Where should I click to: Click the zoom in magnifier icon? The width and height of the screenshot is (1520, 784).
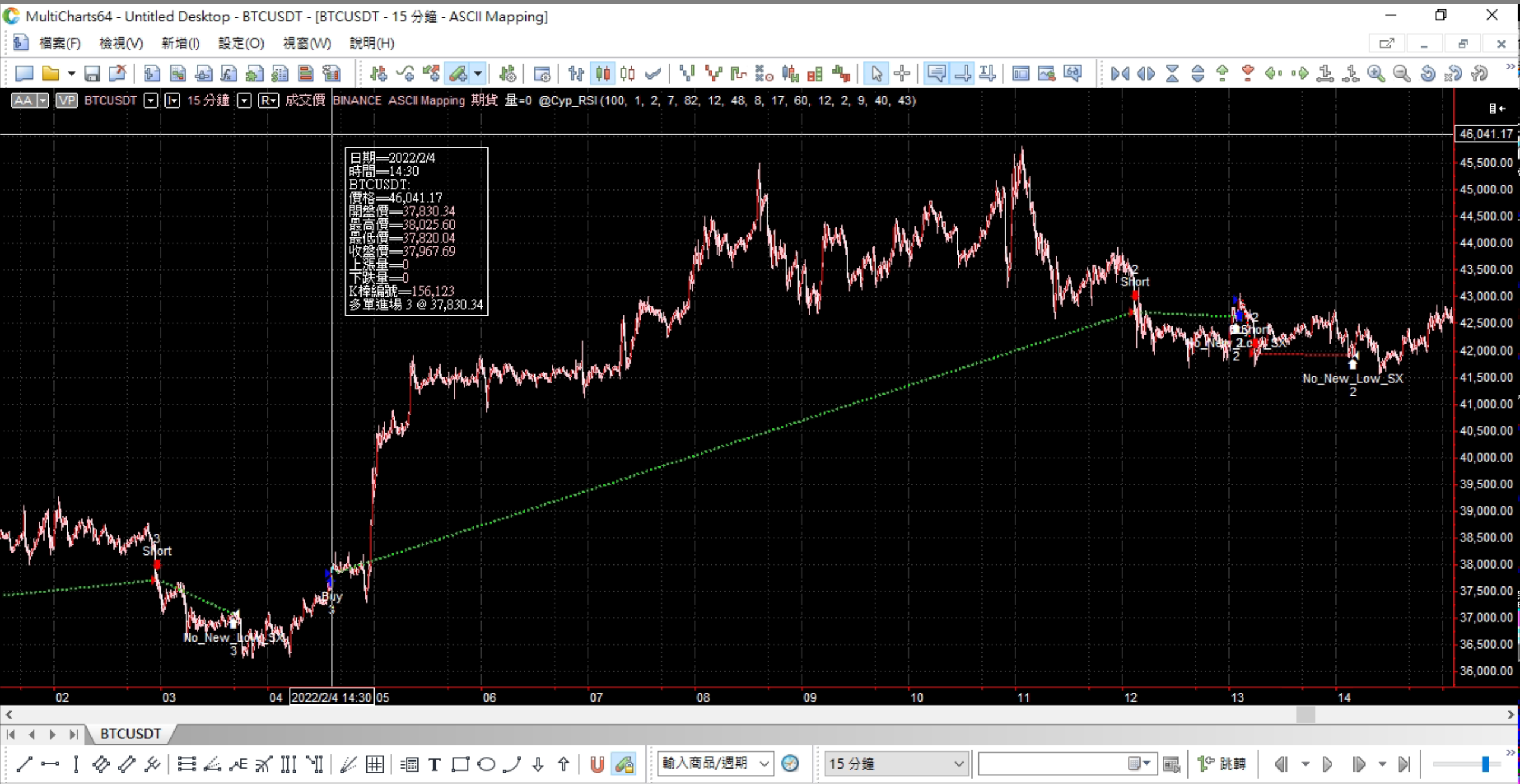pyautogui.click(x=1376, y=74)
